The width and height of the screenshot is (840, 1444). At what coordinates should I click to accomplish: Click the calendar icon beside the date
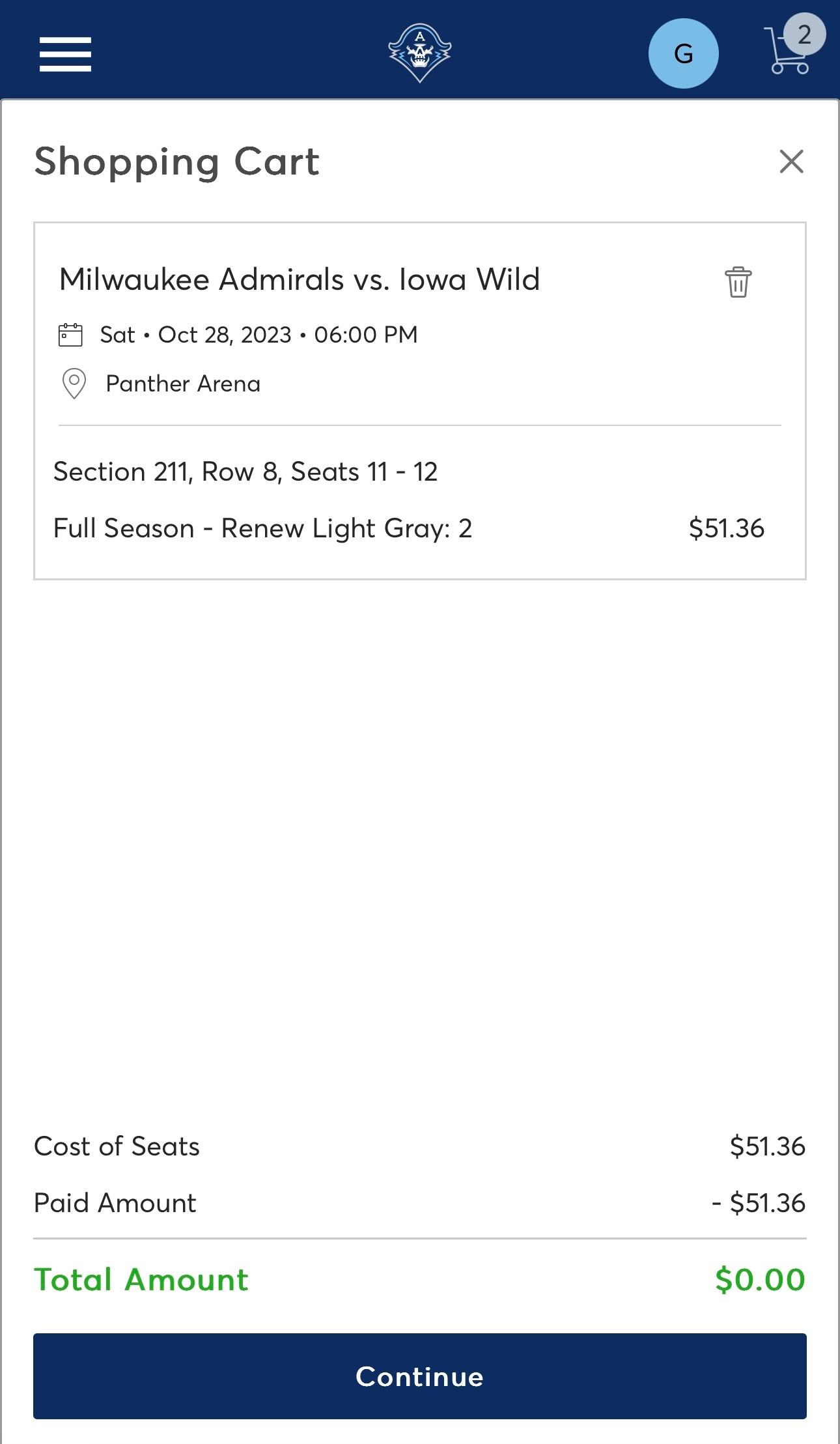point(70,335)
